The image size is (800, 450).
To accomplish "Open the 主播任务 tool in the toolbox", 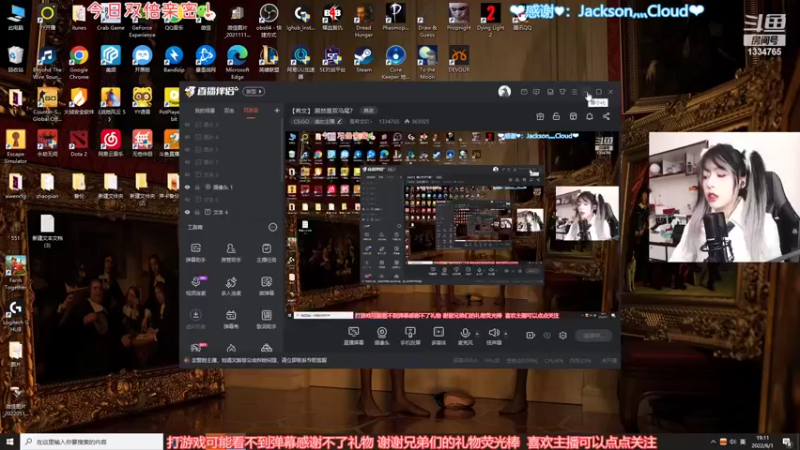I will 266,253.
